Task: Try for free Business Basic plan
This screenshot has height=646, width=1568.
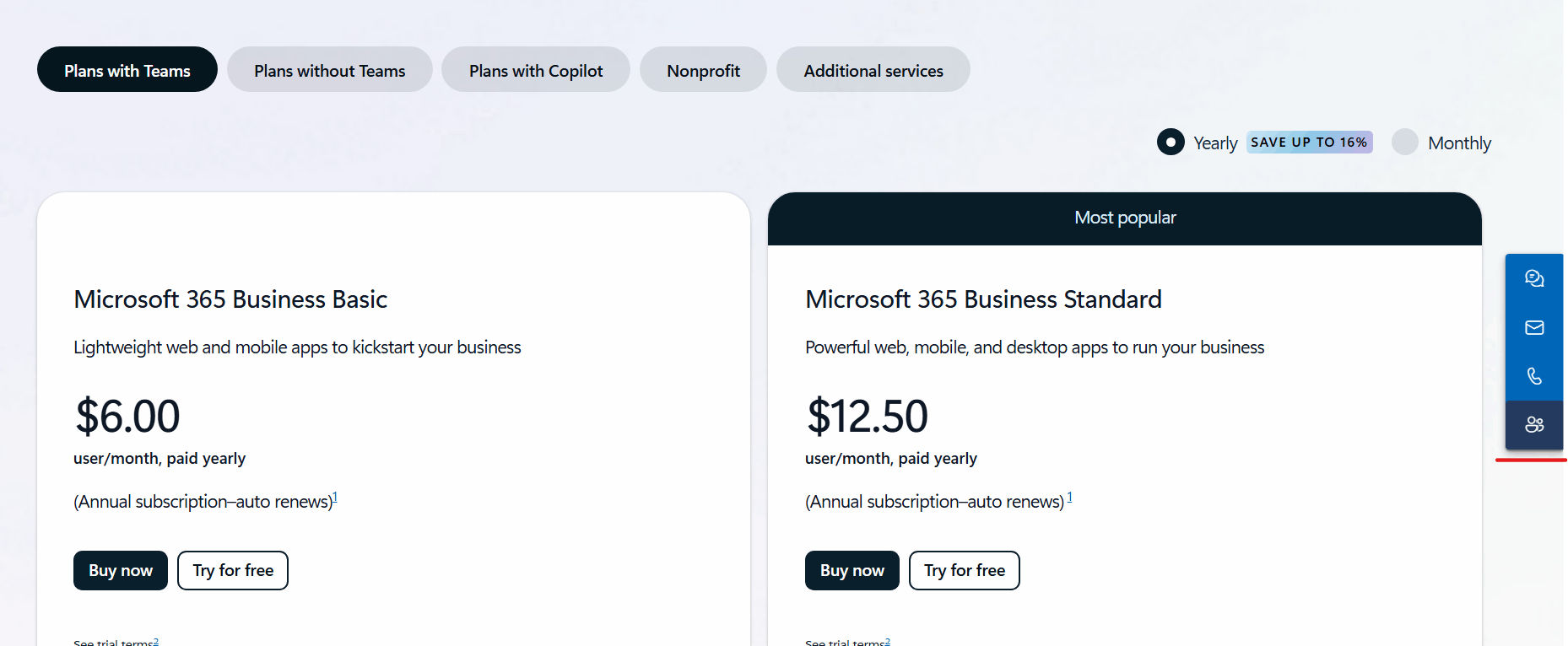Action: coord(233,570)
